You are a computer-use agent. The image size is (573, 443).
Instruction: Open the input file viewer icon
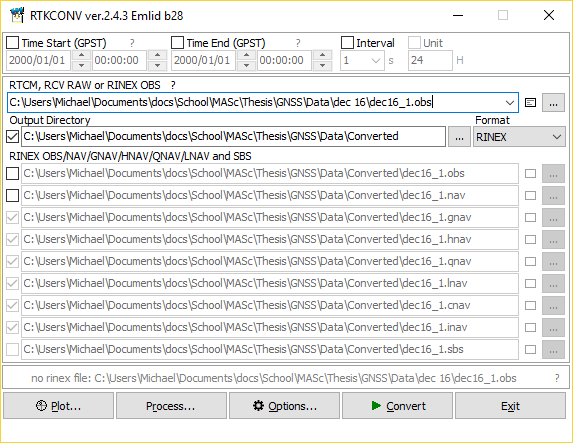click(x=530, y=103)
